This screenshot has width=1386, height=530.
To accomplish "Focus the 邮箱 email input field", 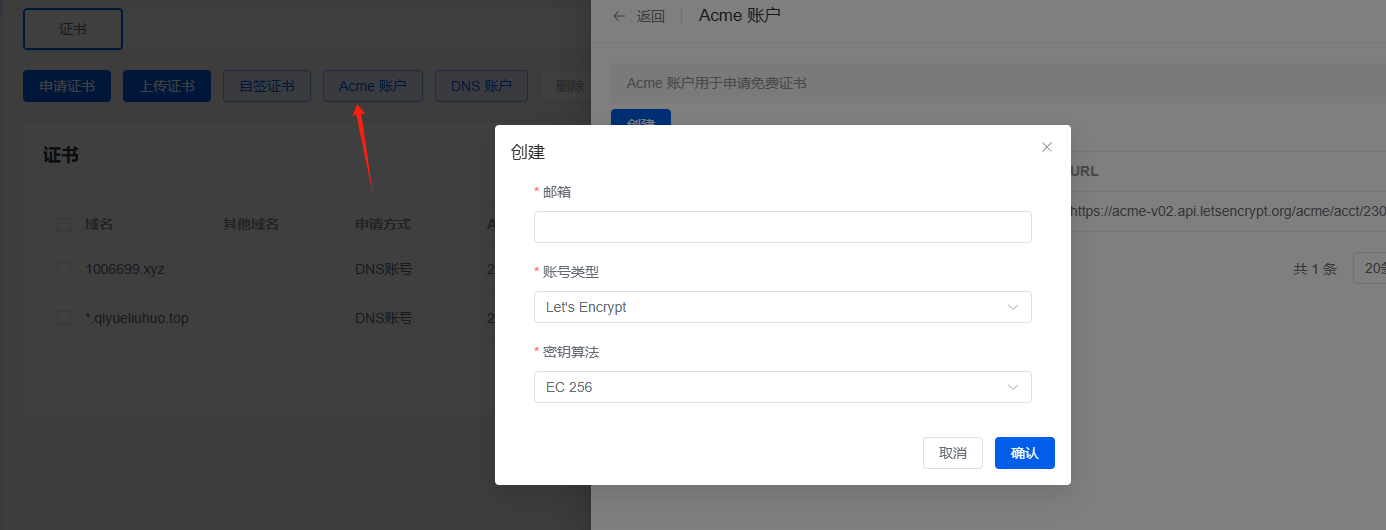I will pyautogui.click(x=782, y=227).
